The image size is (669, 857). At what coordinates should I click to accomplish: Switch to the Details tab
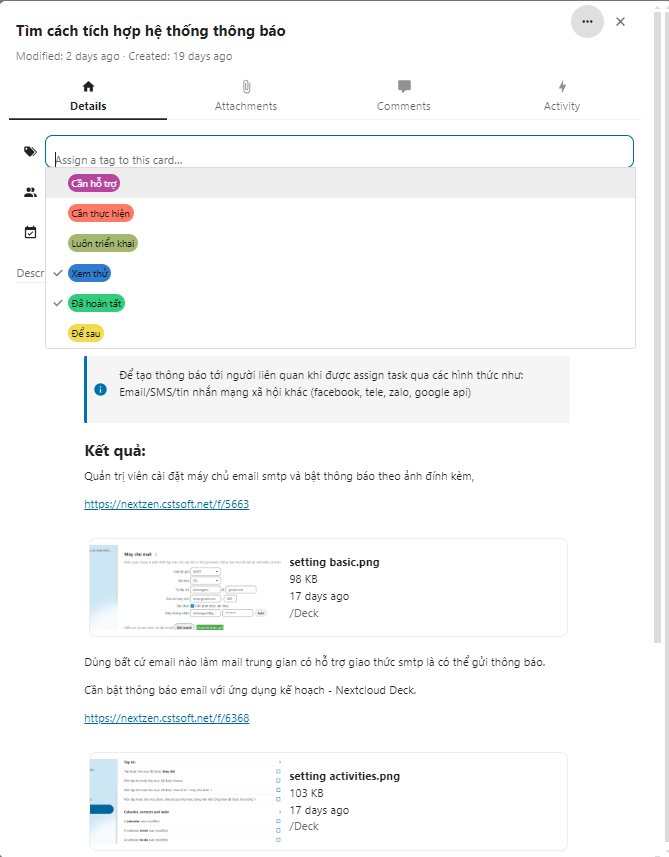[x=88, y=98]
